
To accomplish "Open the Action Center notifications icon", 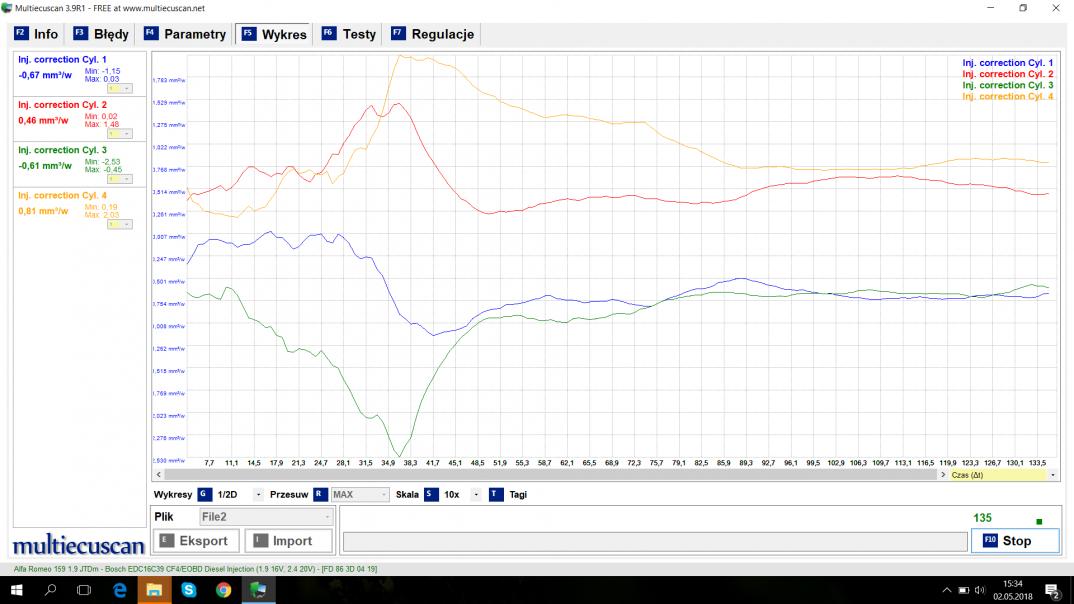I will tap(1052, 591).
